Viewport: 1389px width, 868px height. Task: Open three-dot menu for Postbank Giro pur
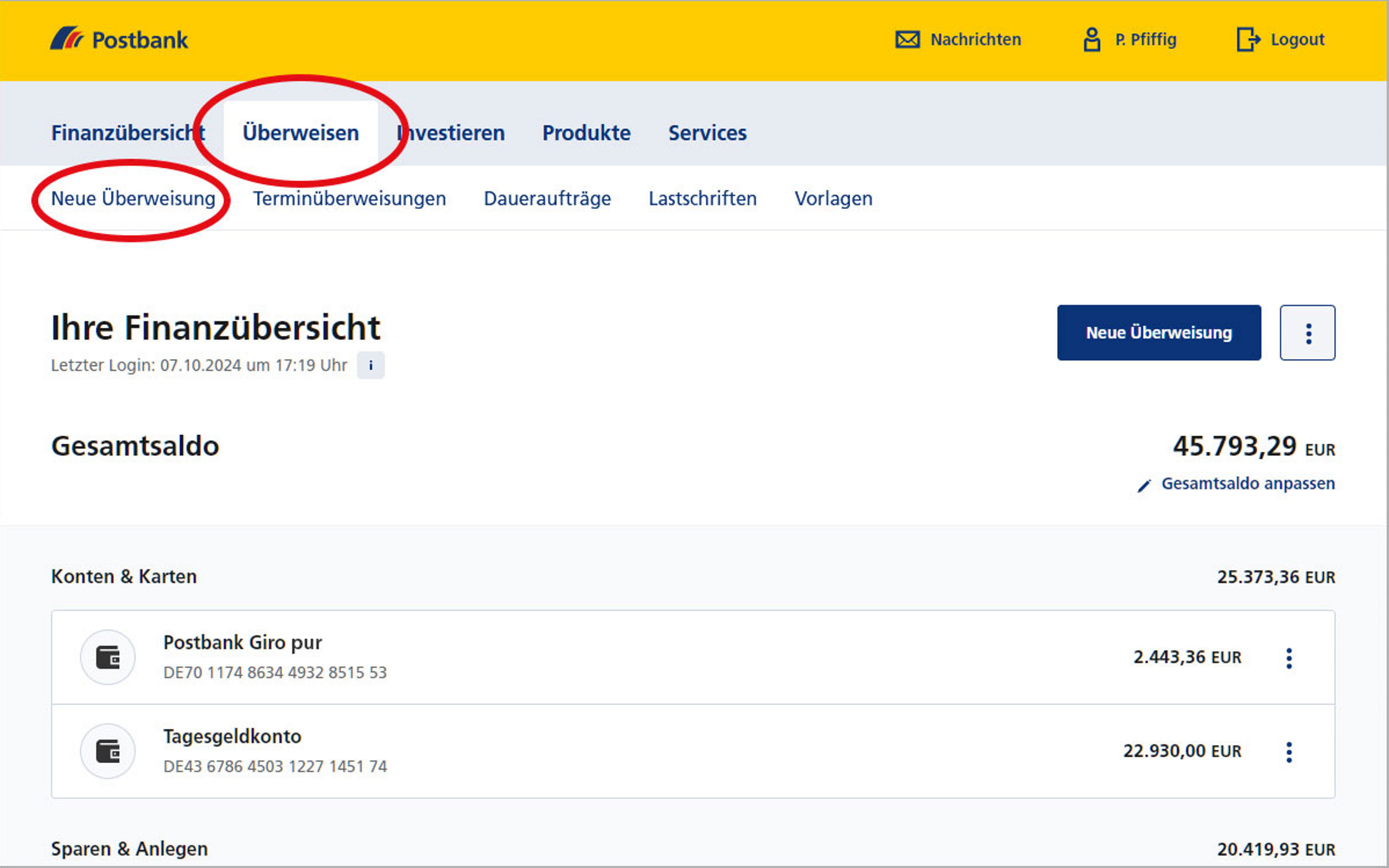1289,658
